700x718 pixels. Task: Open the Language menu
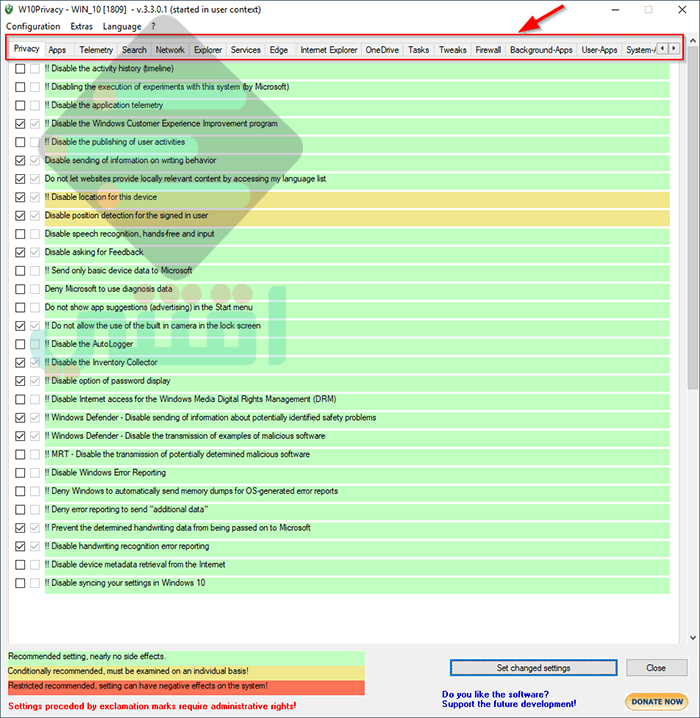[x=122, y=27]
